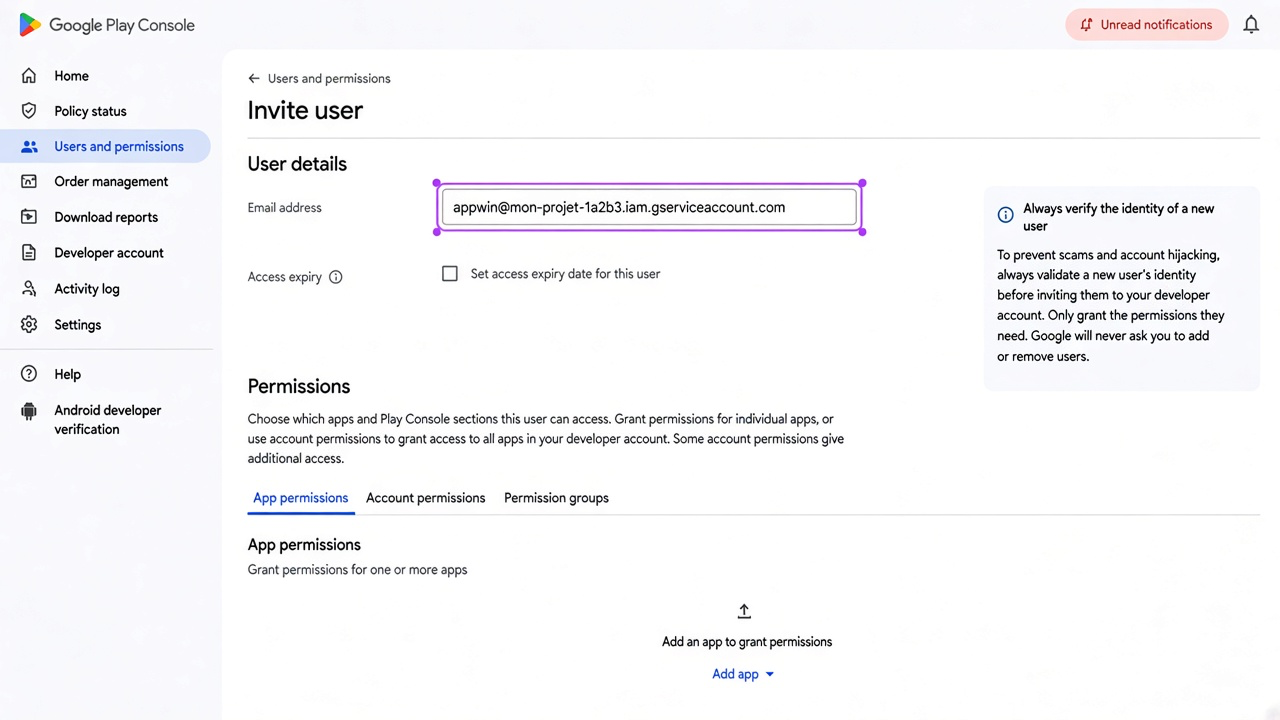This screenshot has width=1280, height=720.
Task: Click the Access expiry info icon
Action: click(336, 277)
